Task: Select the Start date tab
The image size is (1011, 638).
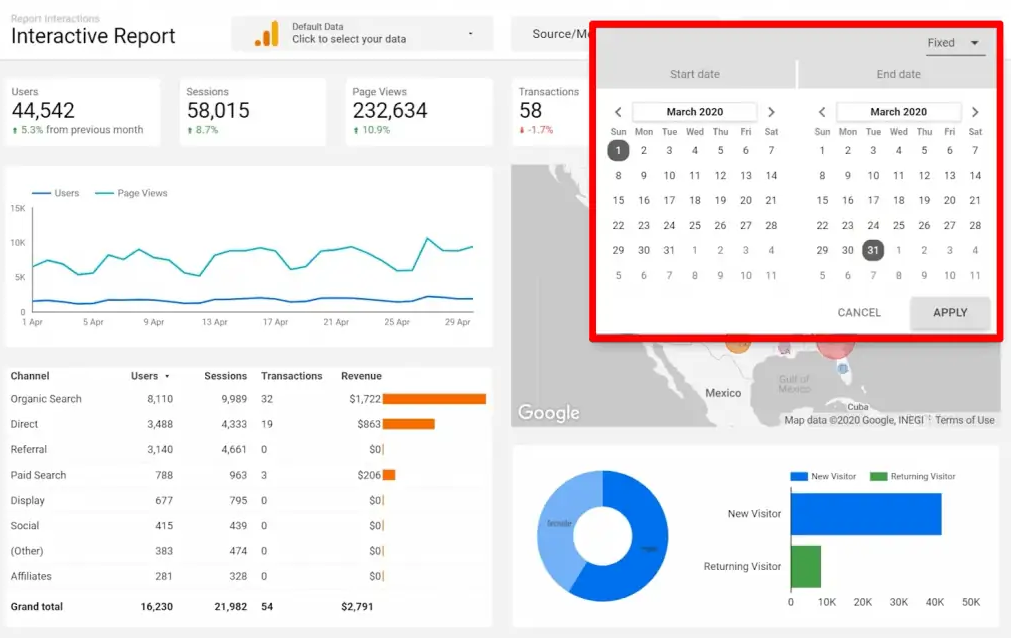Action: pos(694,74)
